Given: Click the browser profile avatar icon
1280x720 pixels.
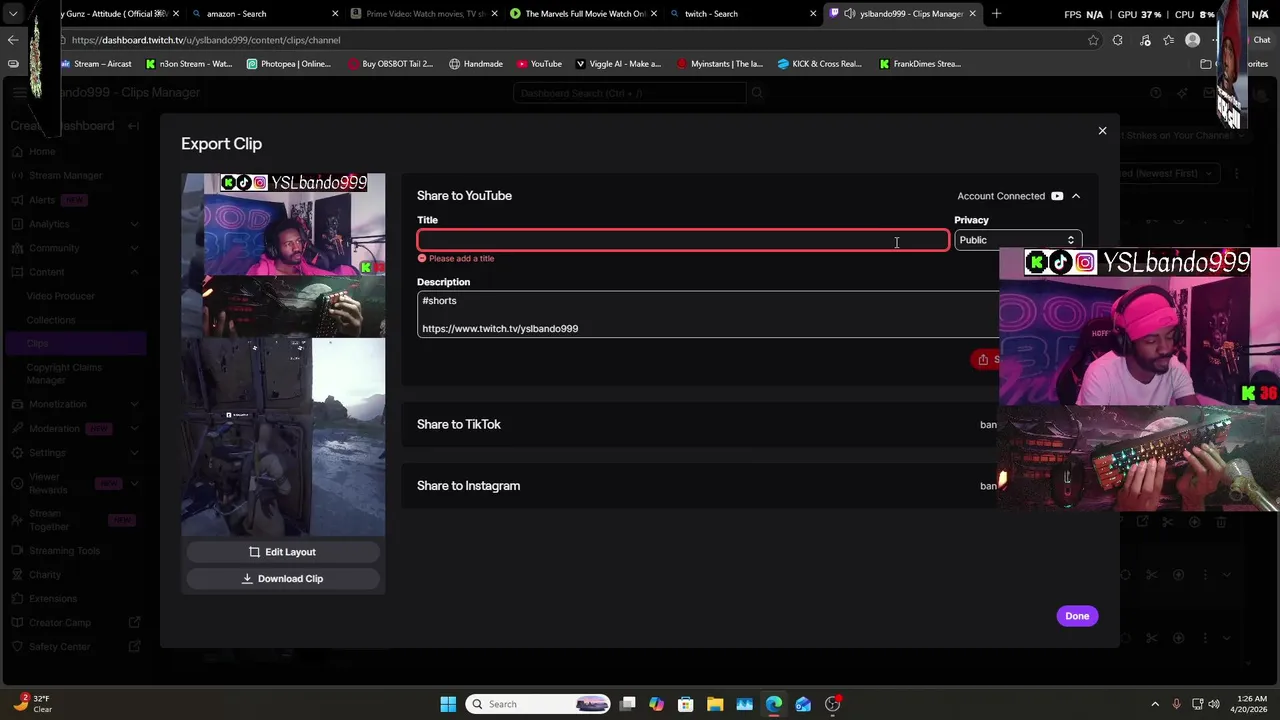Looking at the screenshot, I should 1192,40.
